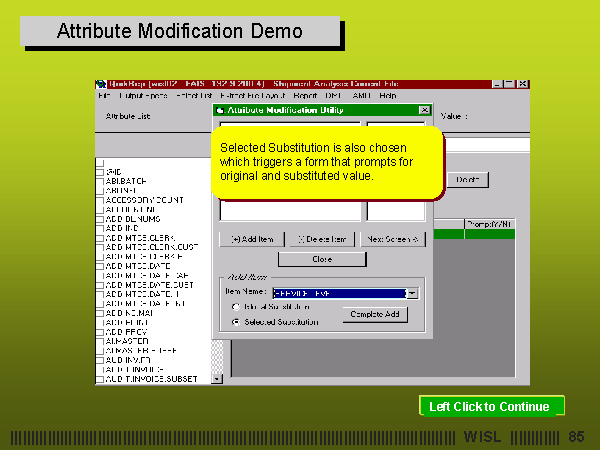
Task: Click the Next Screen button
Action: (x=393, y=239)
